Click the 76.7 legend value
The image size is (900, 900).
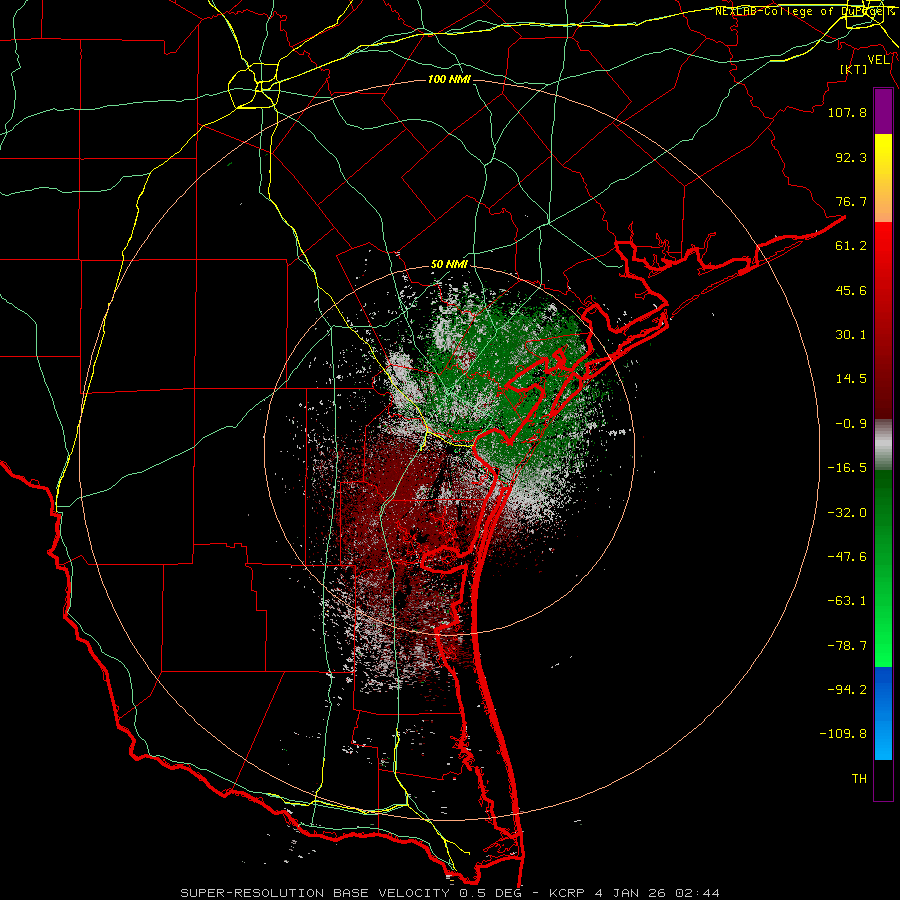pyautogui.click(x=851, y=201)
